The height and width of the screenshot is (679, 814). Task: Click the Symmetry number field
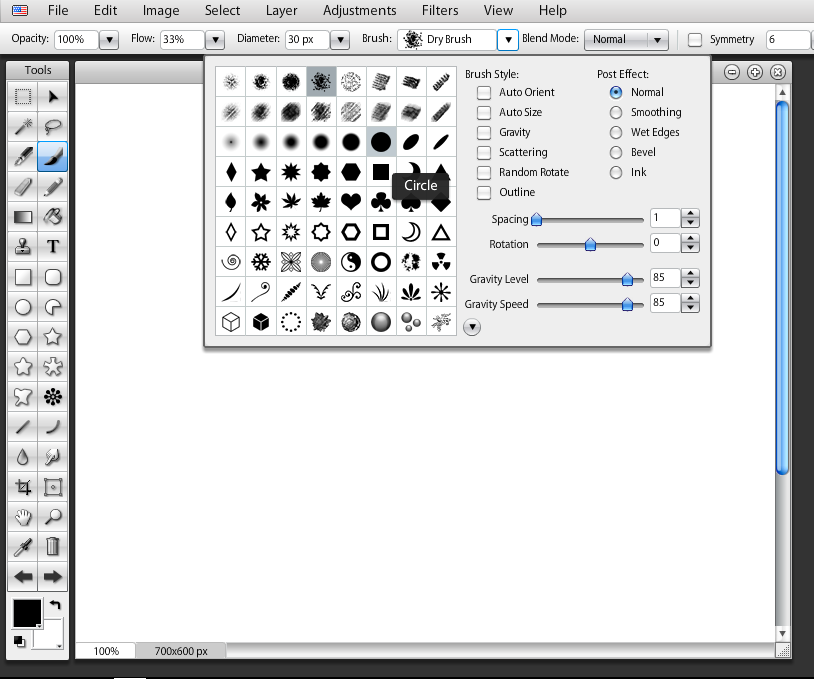pyautogui.click(x=788, y=39)
